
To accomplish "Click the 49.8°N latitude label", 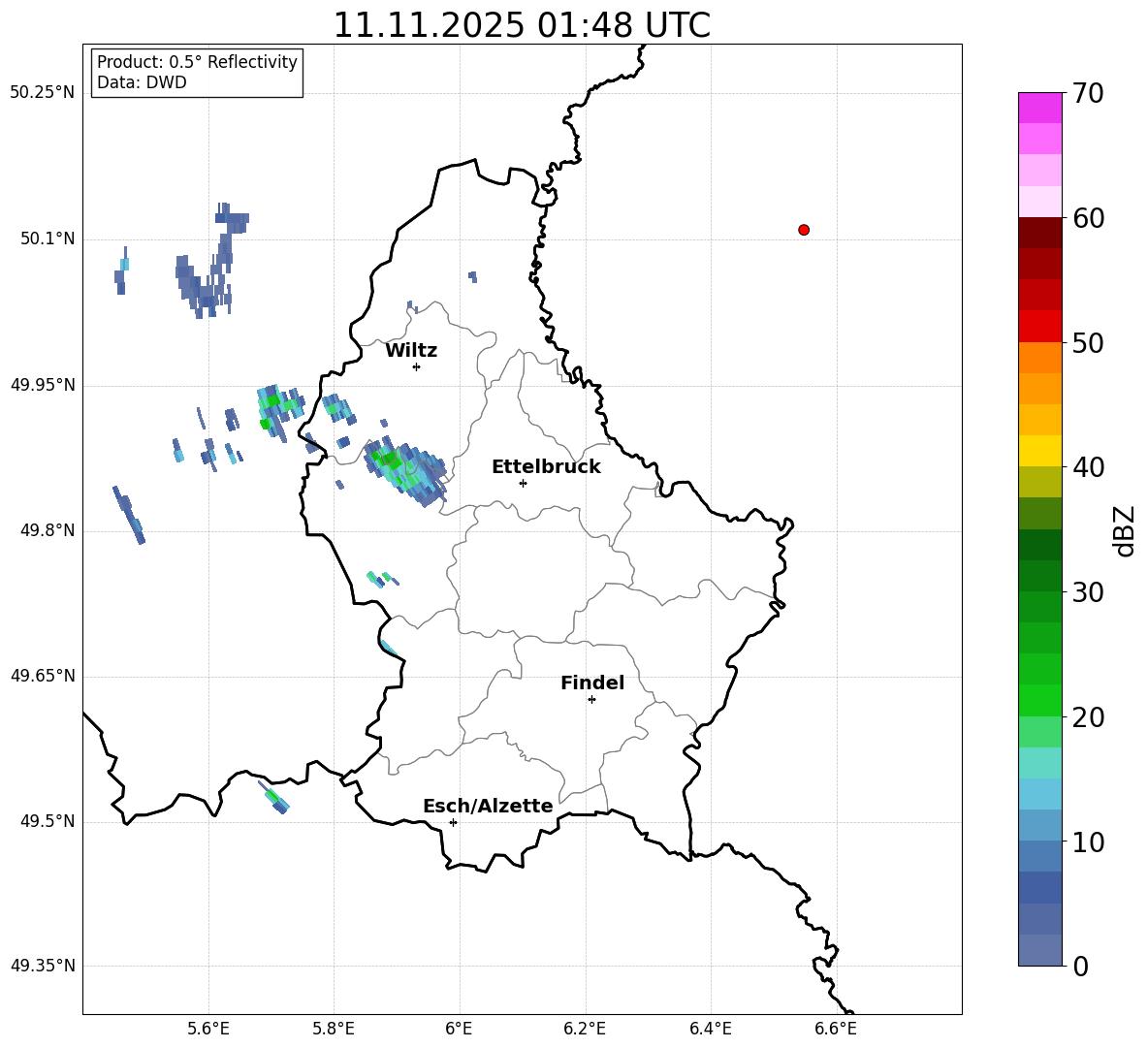I will 48,530.
